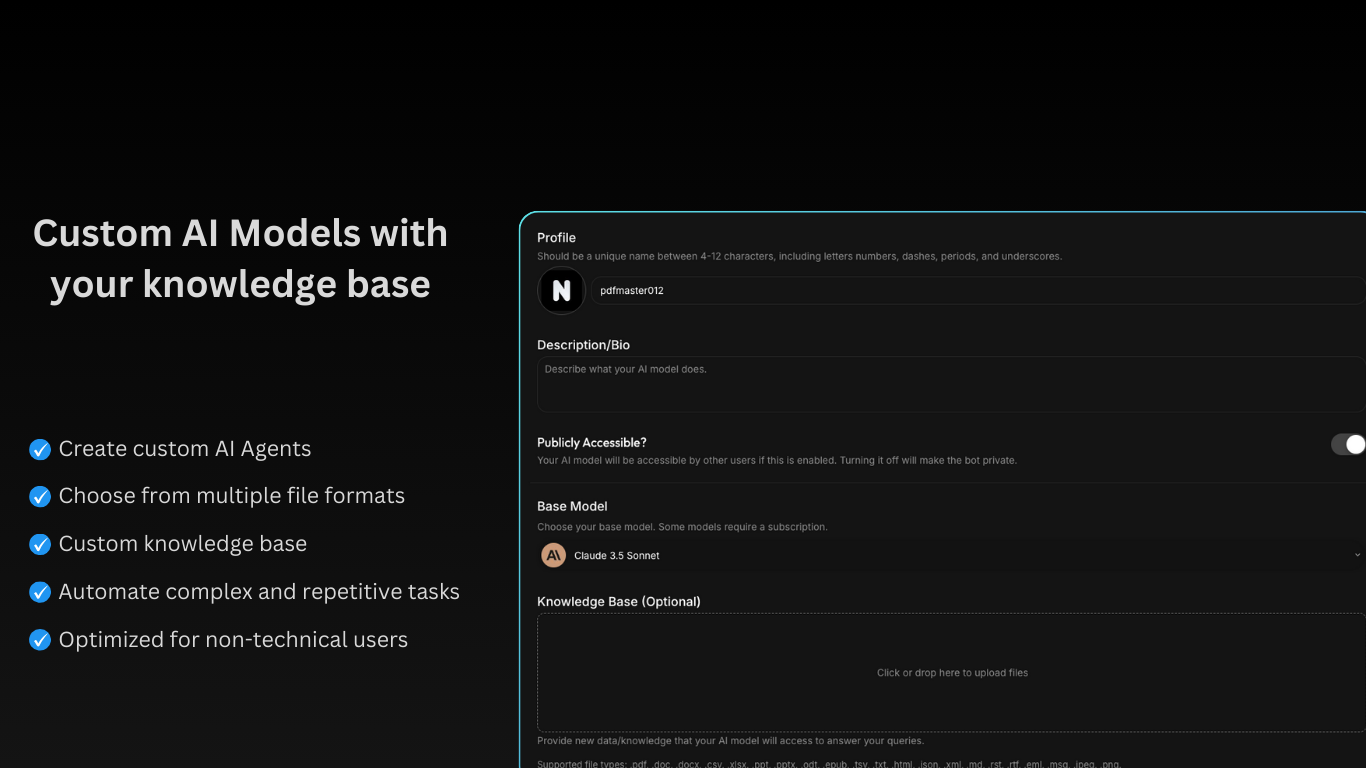This screenshot has height=768, width=1366.
Task: Click the N profile avatar icon
Action: (561, 291)
